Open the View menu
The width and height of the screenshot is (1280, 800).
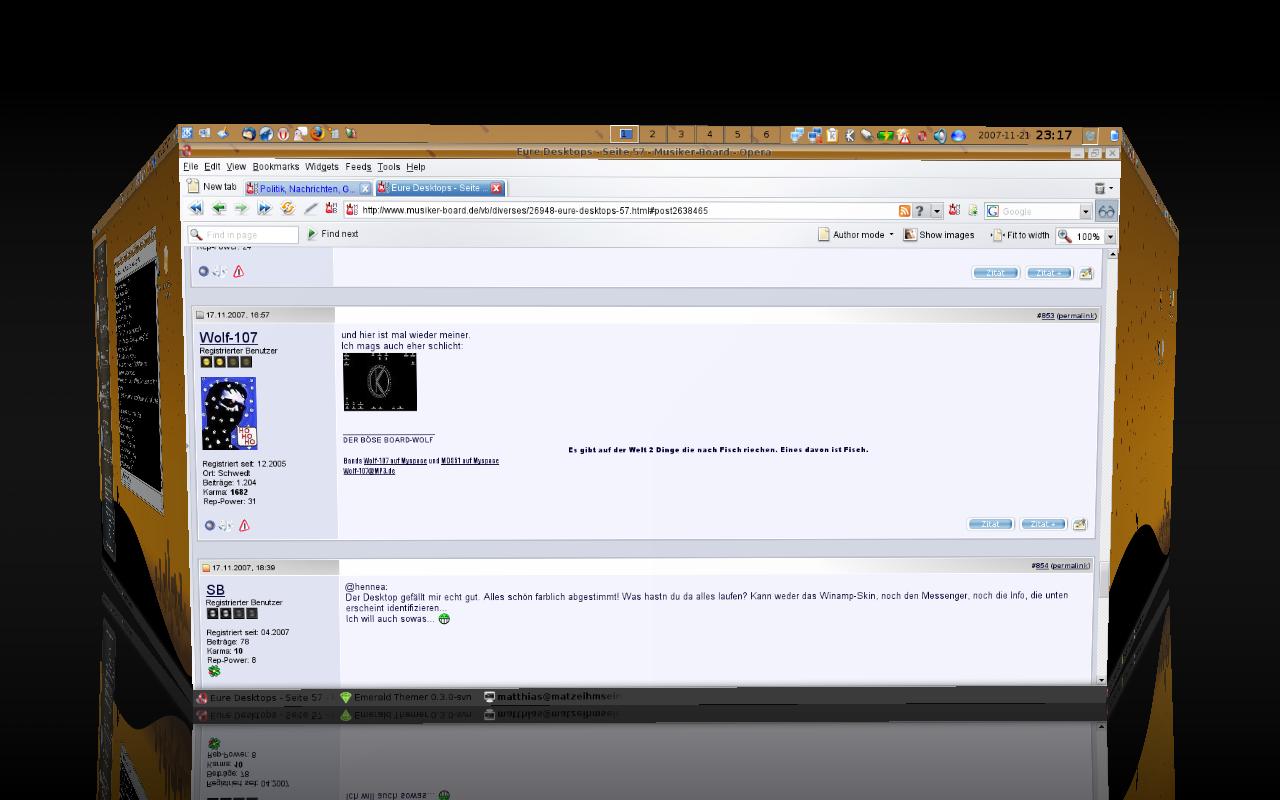click(236, 167)
